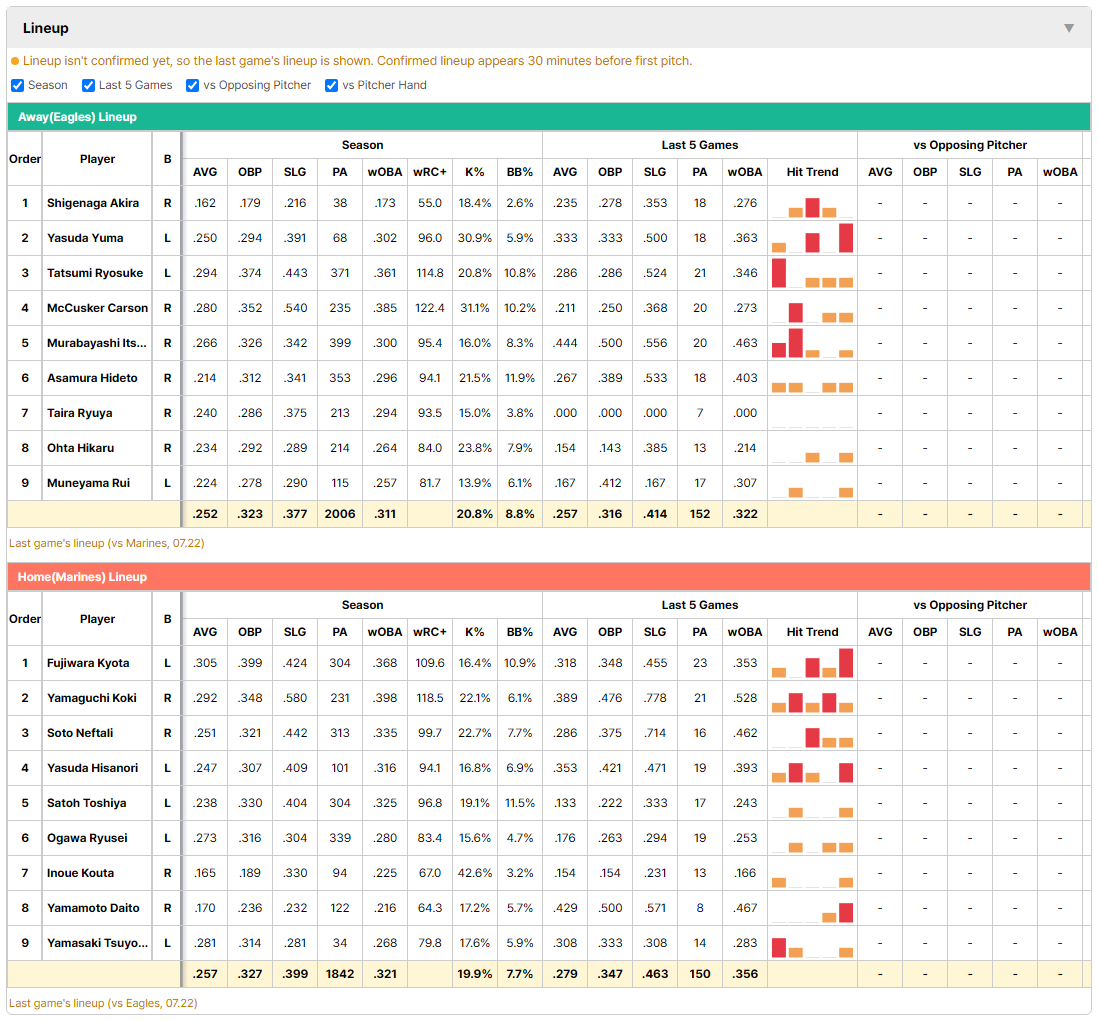The height and width of the screenshot is (1021, 1098).
Task: Collapse the Lineup panel arrow
Action: coord(1069,28)
